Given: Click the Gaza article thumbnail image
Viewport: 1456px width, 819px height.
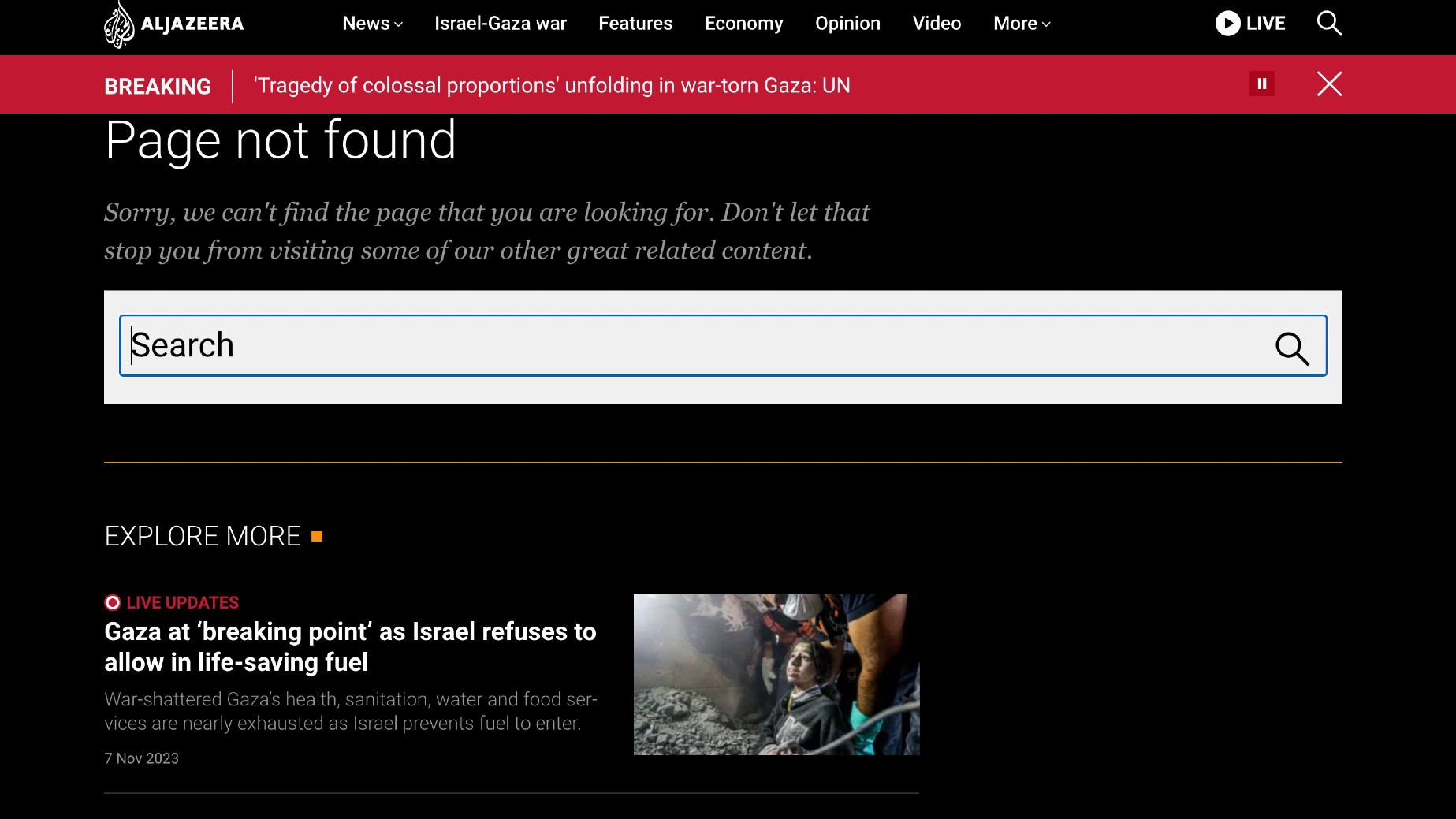Looking at the screenshot, I should [x=776, y=674].
